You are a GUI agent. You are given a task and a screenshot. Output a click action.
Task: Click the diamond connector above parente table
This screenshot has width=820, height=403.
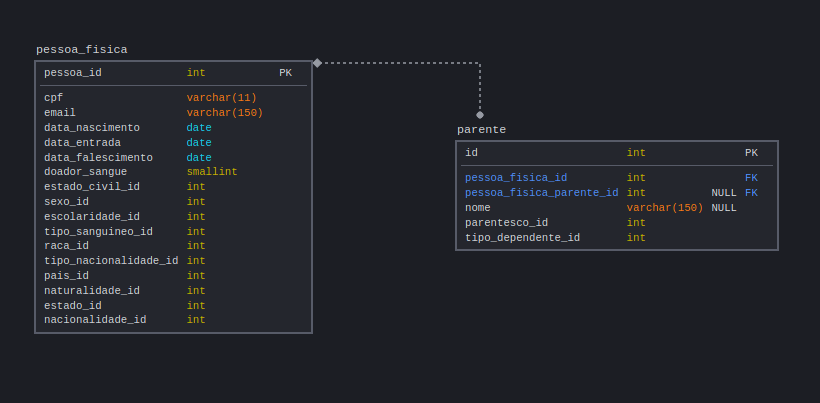[480, 115]
